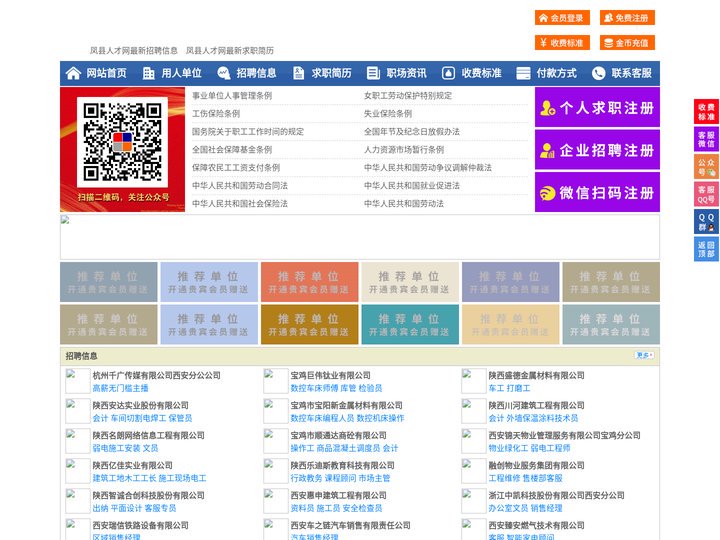The image size is (720, 540).
Task: Open 西安惠申建筑工程有限公司 listing
Action: [338, 495]
